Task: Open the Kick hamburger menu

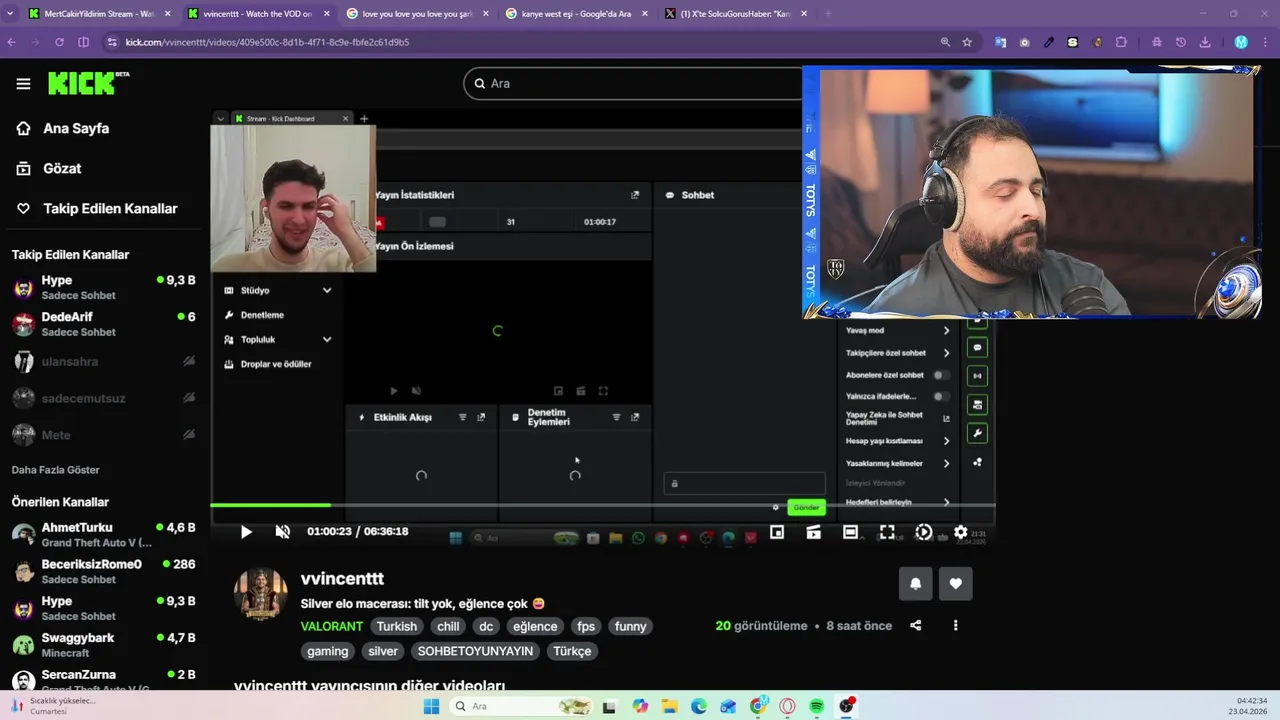Action: (23, 84)
